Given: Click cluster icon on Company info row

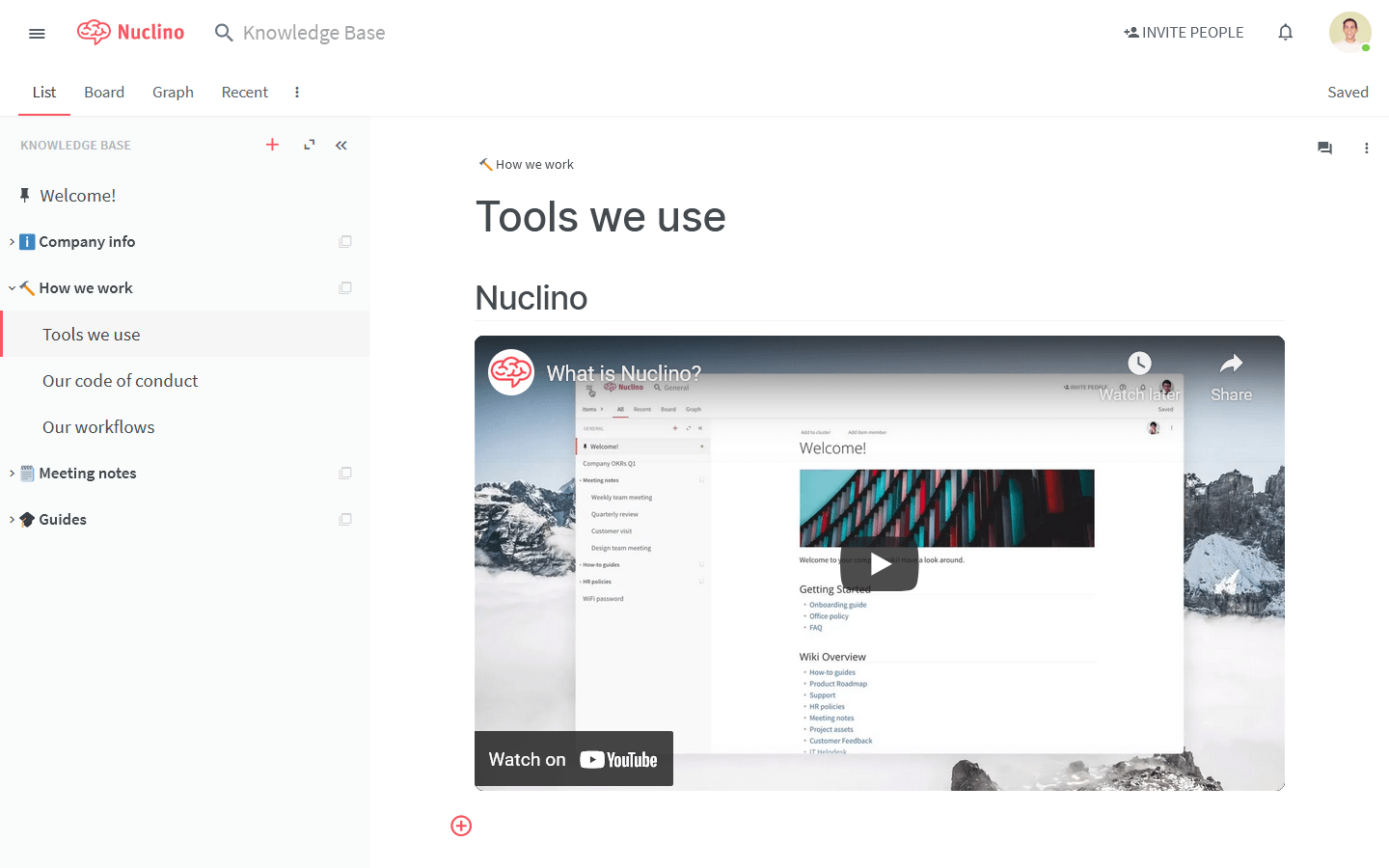Looking at the screenshot, I should (x=345, y=242).
